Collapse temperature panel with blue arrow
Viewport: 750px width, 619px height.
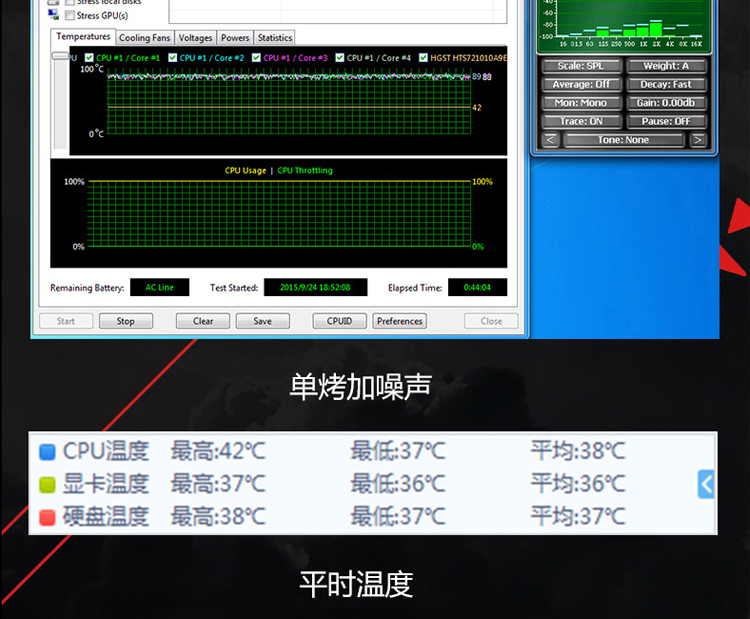tap(706, 484)
